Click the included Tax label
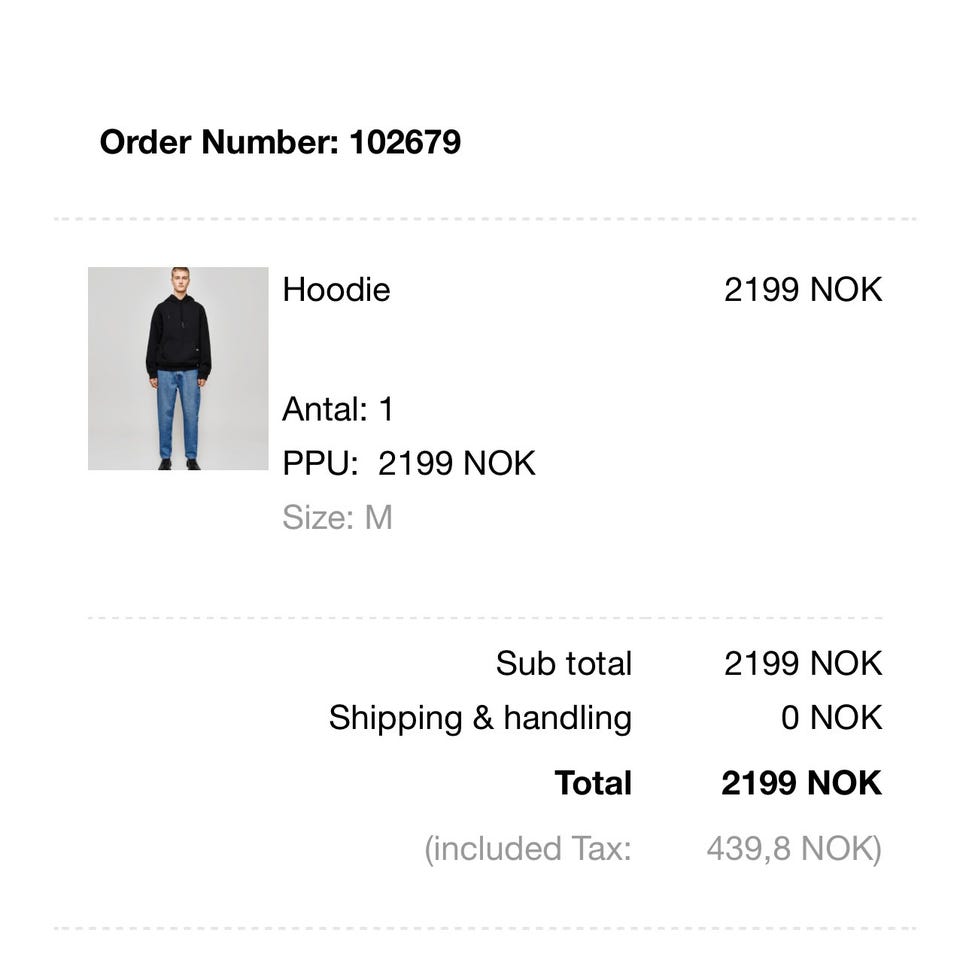Image resolution: width=960 pixels, height=966 pixels. click(x=528, y=849)
